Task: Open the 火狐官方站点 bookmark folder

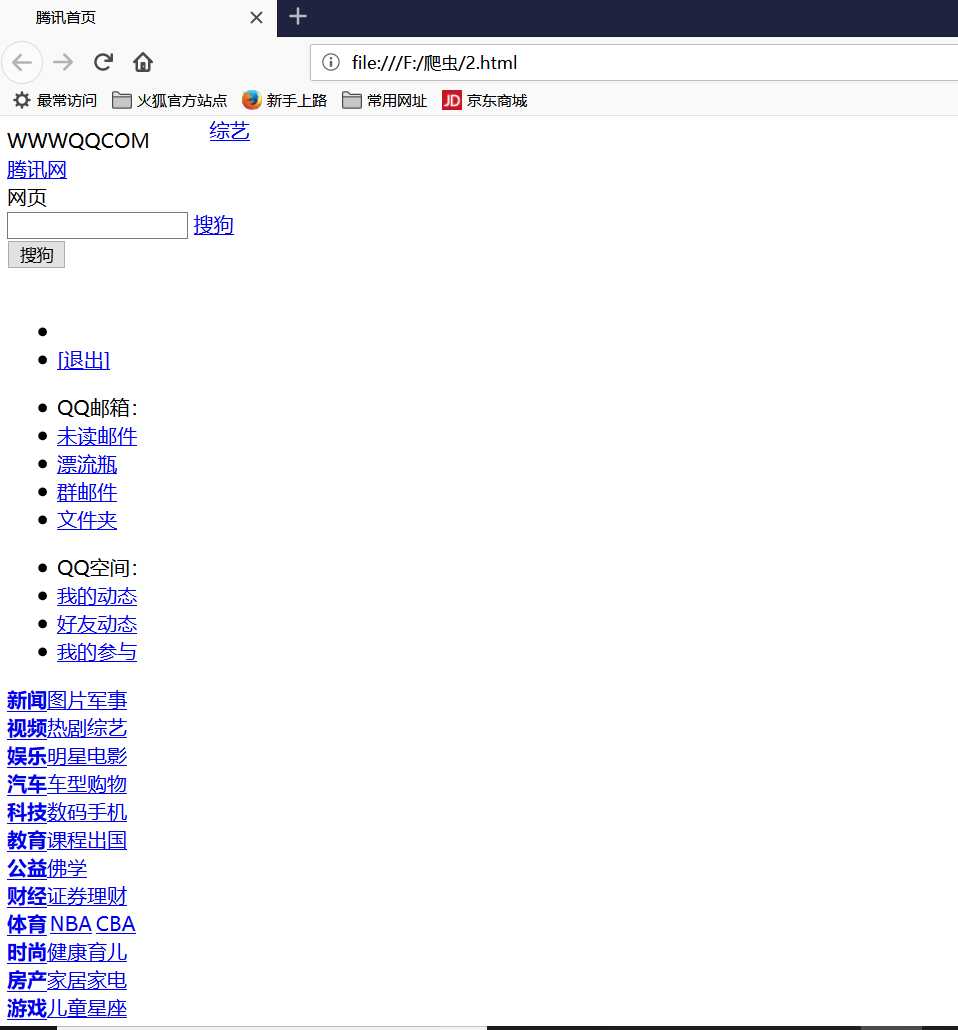Action: point(170,101)
